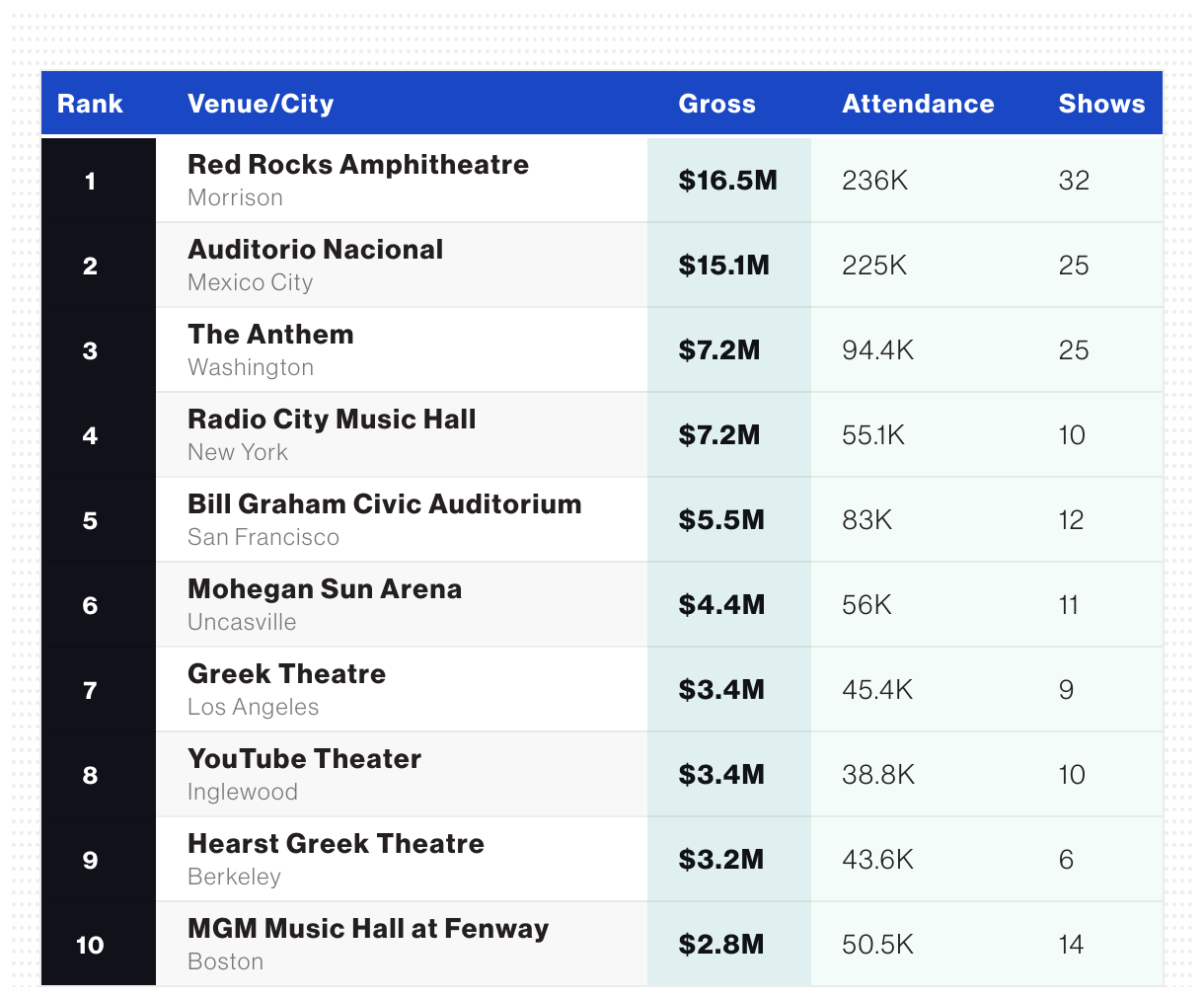
Task: Click the Shows column header
Action: [x=1101, y=104]
